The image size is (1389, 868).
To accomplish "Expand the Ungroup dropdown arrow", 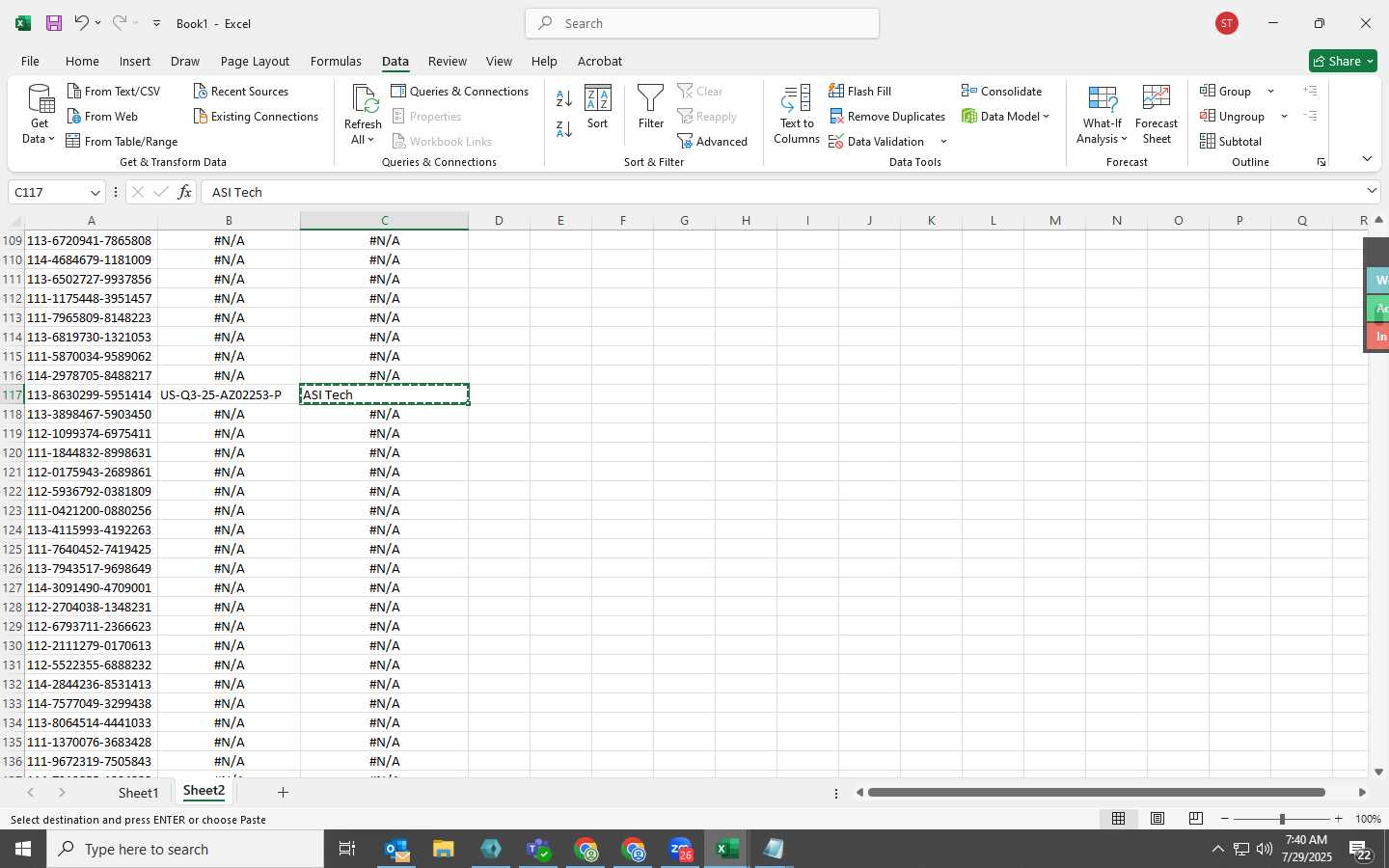I will [1284, 117].
